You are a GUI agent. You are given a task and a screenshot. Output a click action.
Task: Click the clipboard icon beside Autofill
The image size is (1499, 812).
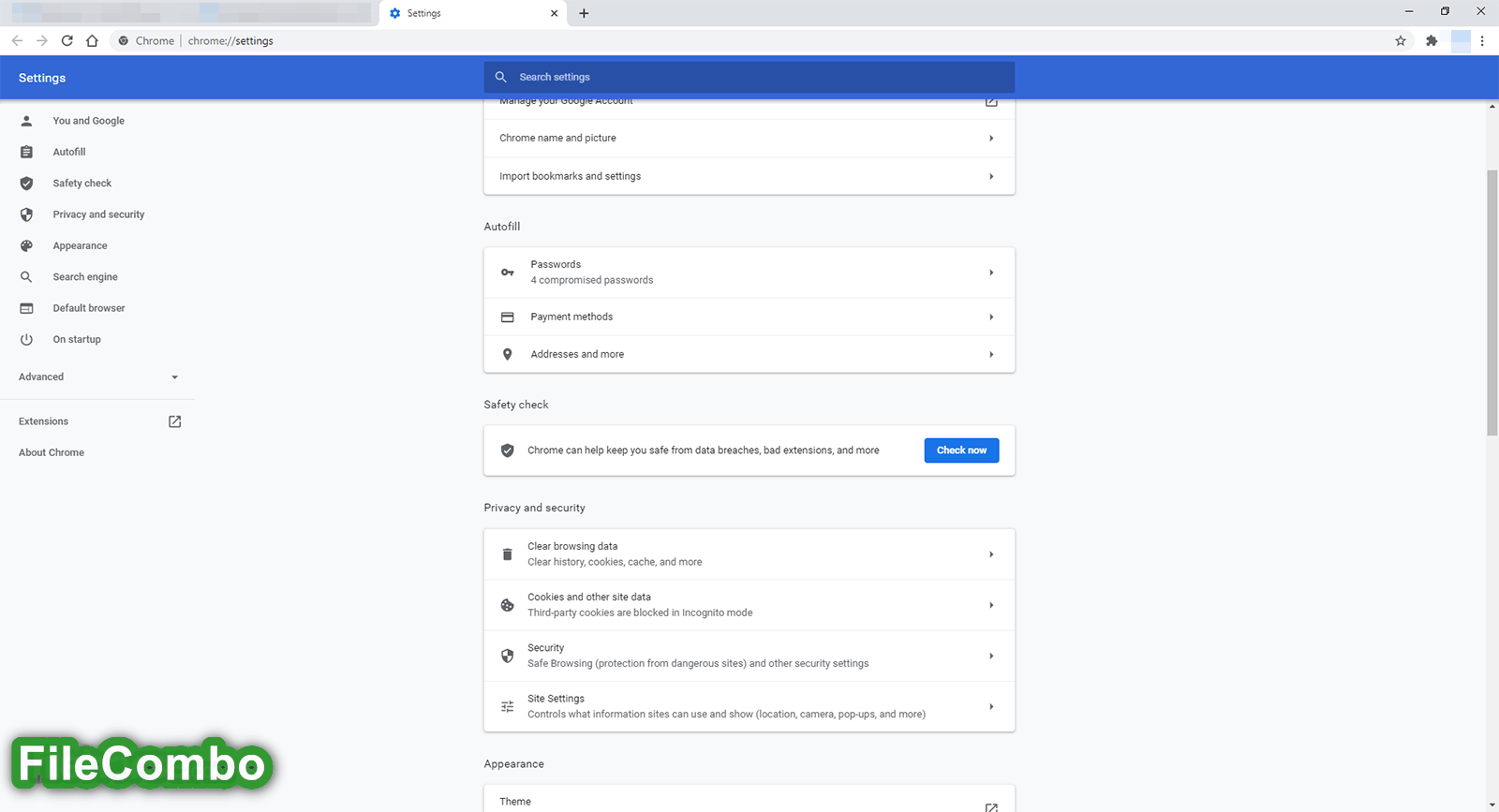pyautogui.click(x=26, y=152)
